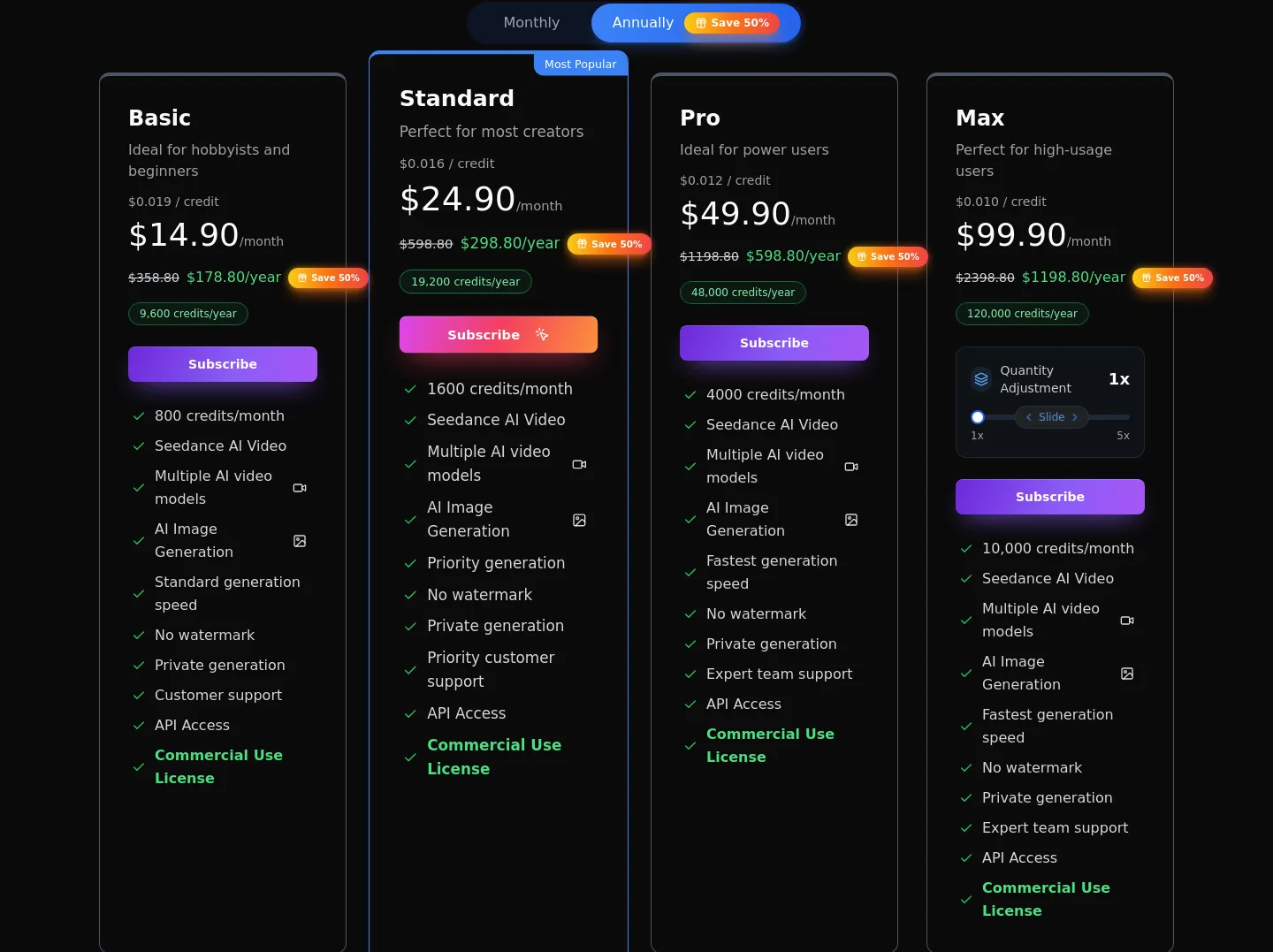Click the Quantity Adjustment slider handle
The image size is (1273, 952).
coord(978,417)
